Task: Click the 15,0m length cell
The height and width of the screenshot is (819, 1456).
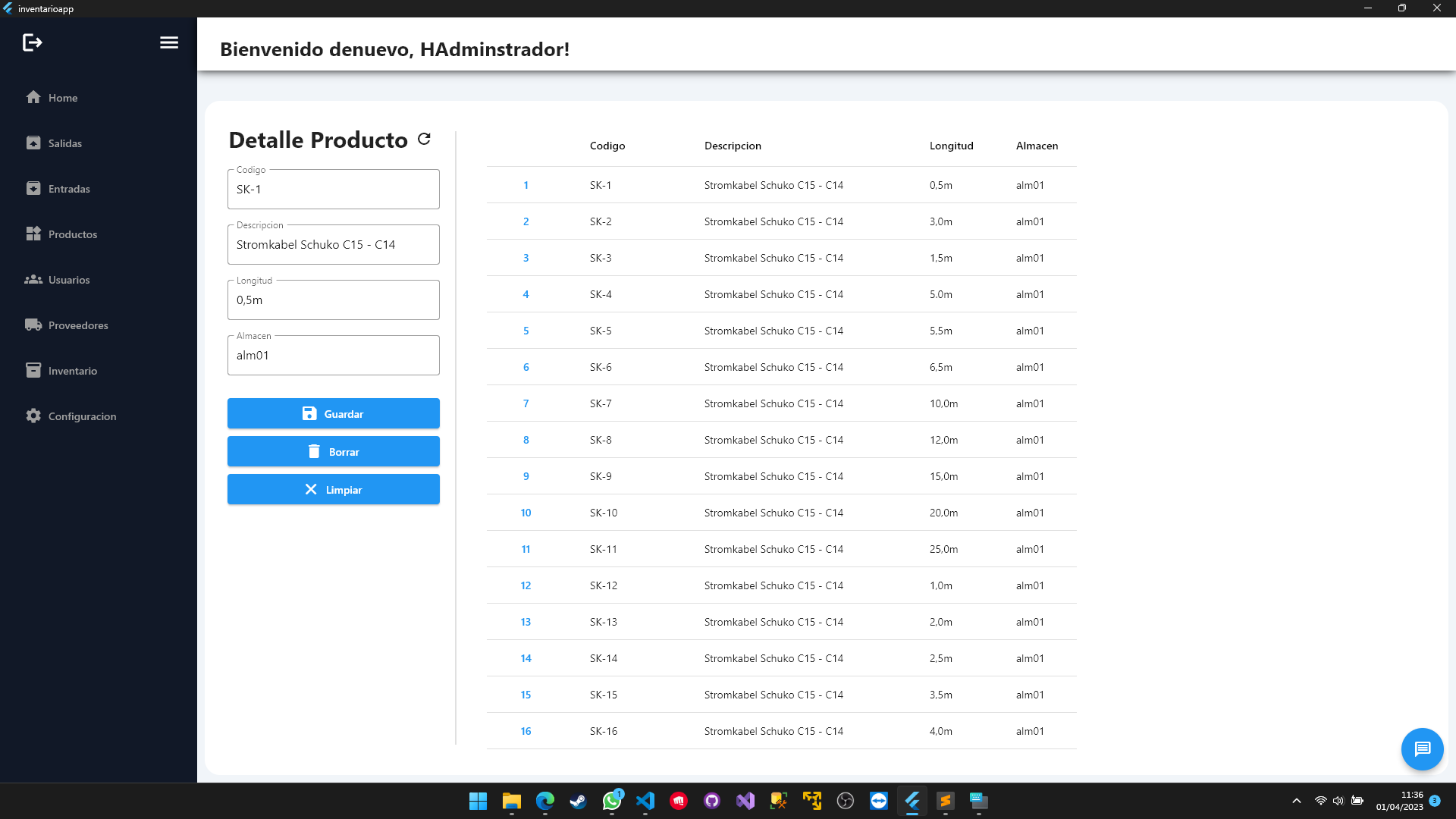Action: click(943, 476)
